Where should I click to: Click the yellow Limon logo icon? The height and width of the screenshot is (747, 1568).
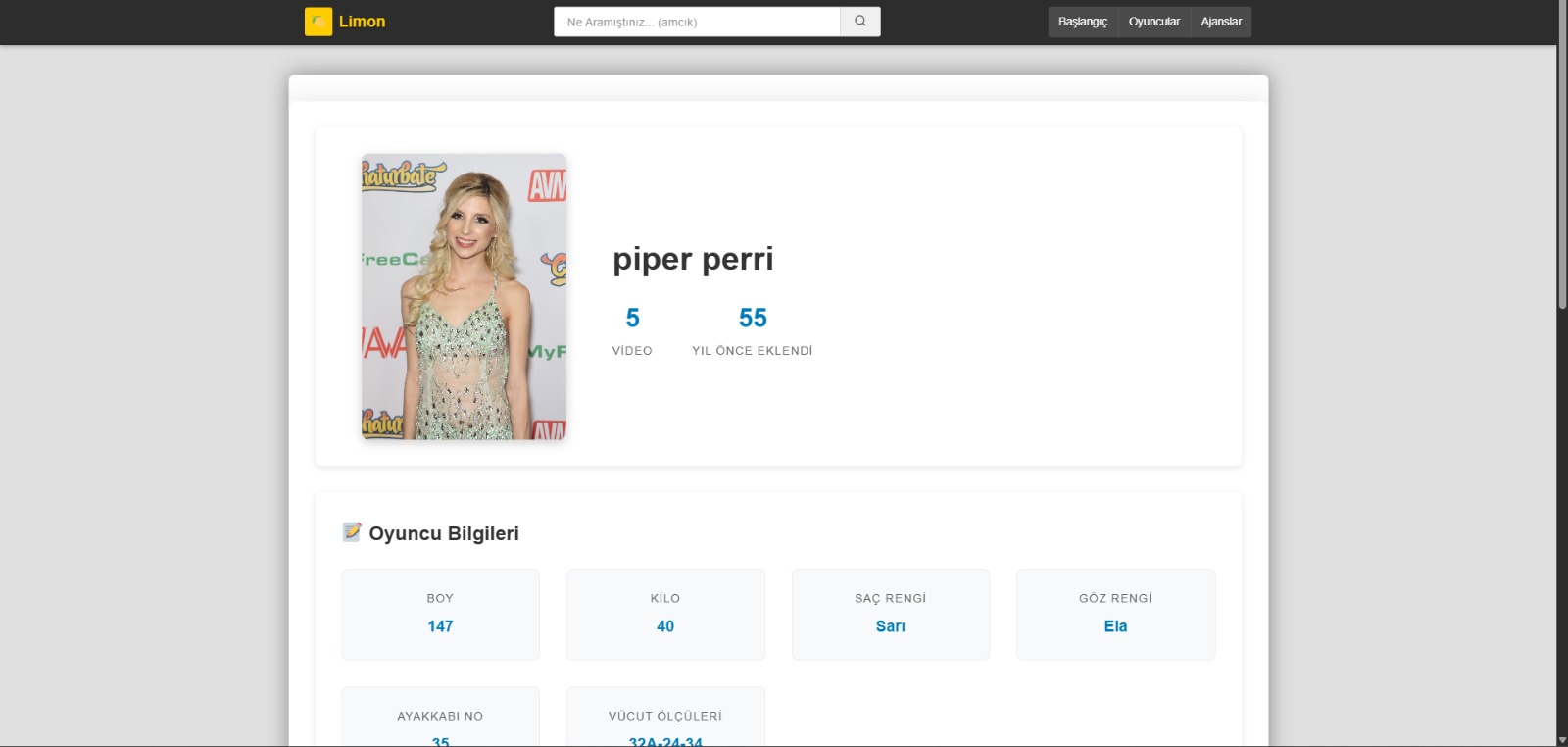[x=318, y=22]
